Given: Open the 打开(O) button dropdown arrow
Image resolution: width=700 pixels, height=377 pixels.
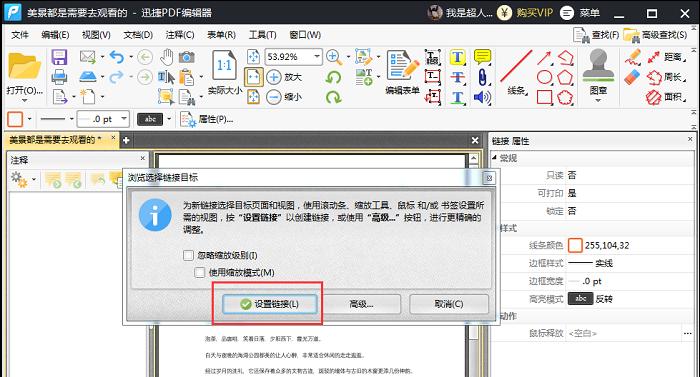Looking at the screenshot, I should pyautogui.click(x=24, y=101).
